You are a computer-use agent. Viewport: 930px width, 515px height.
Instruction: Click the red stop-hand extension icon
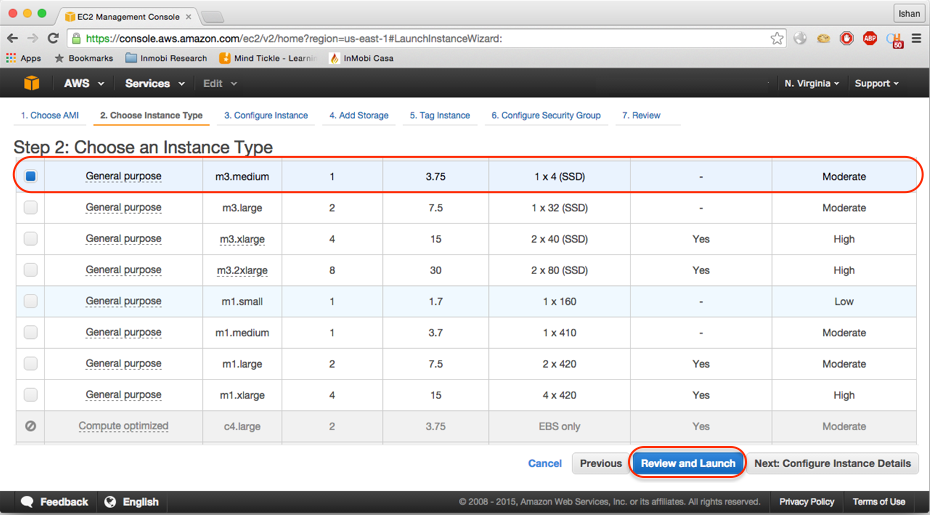point(846,39)
